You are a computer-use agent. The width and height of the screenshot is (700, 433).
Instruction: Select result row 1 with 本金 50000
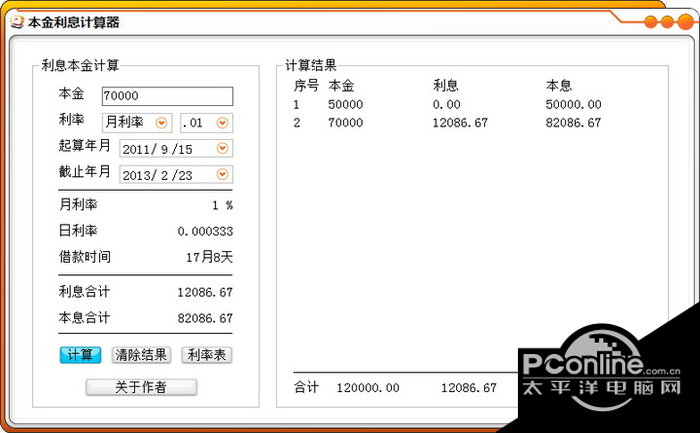click(x=447, y=104)
